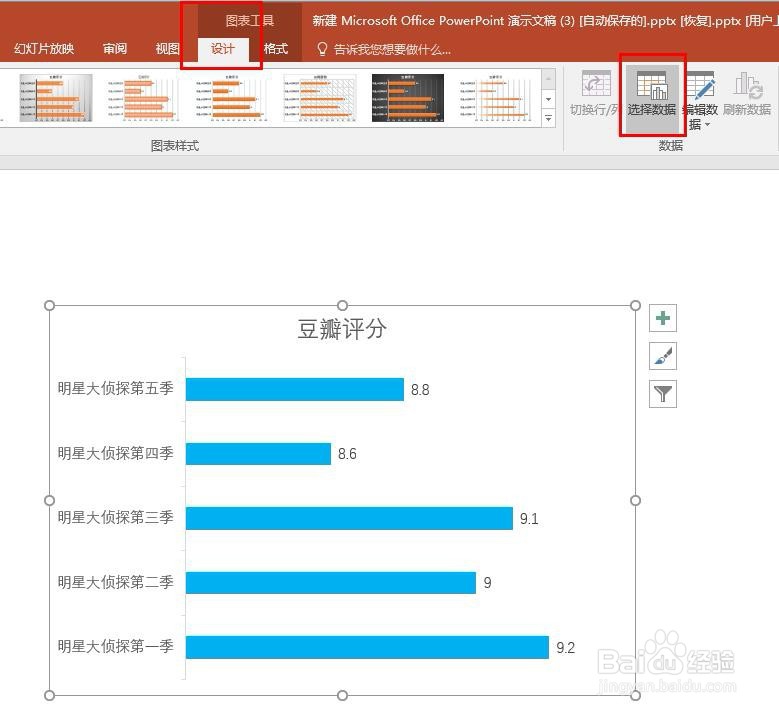
Task: Click axis label 明星大侦探第四季
Action: coord(115,453)
